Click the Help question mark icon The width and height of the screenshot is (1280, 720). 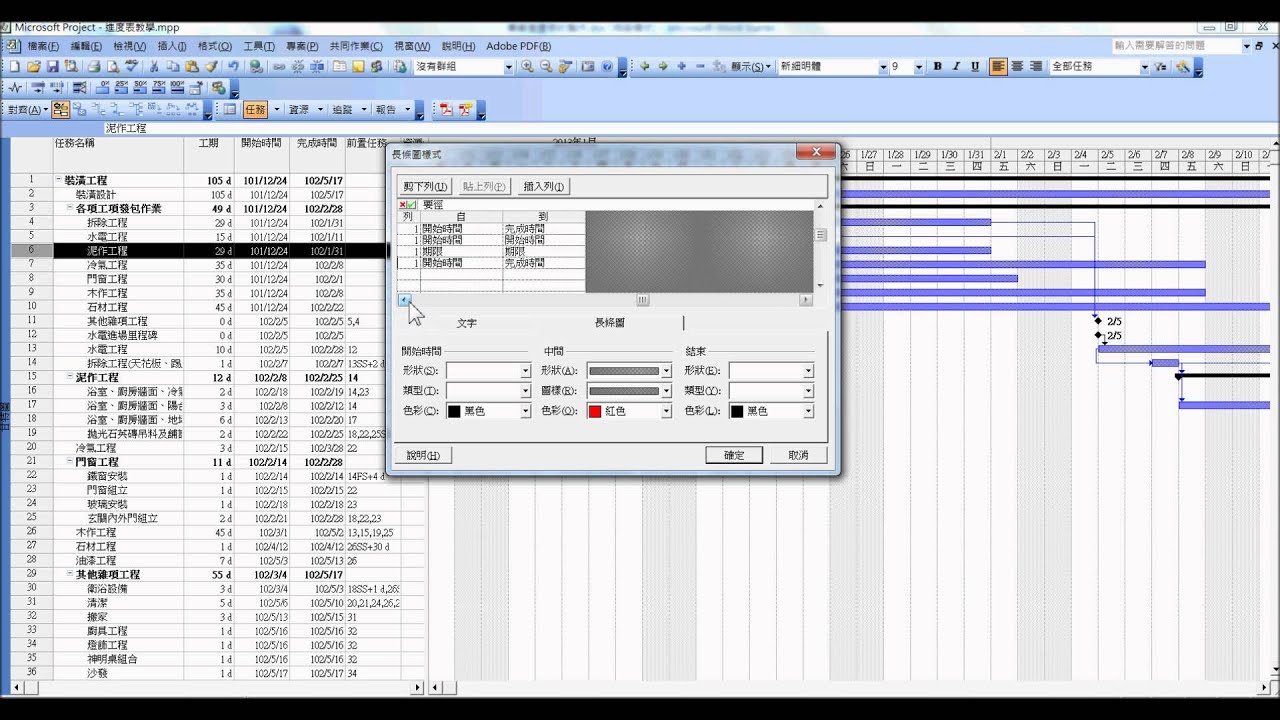607,66
